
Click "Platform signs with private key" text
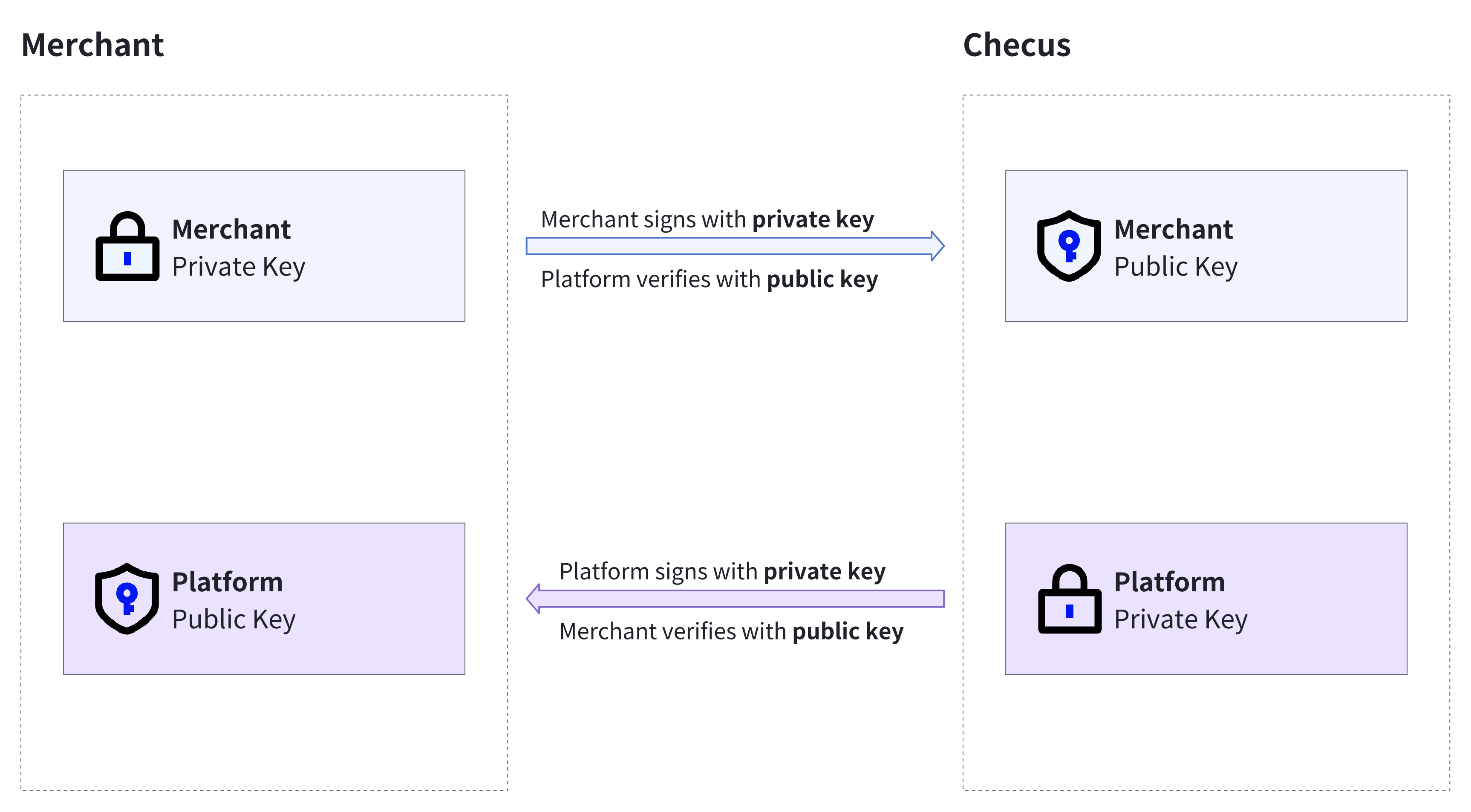[x=722, y=572]
